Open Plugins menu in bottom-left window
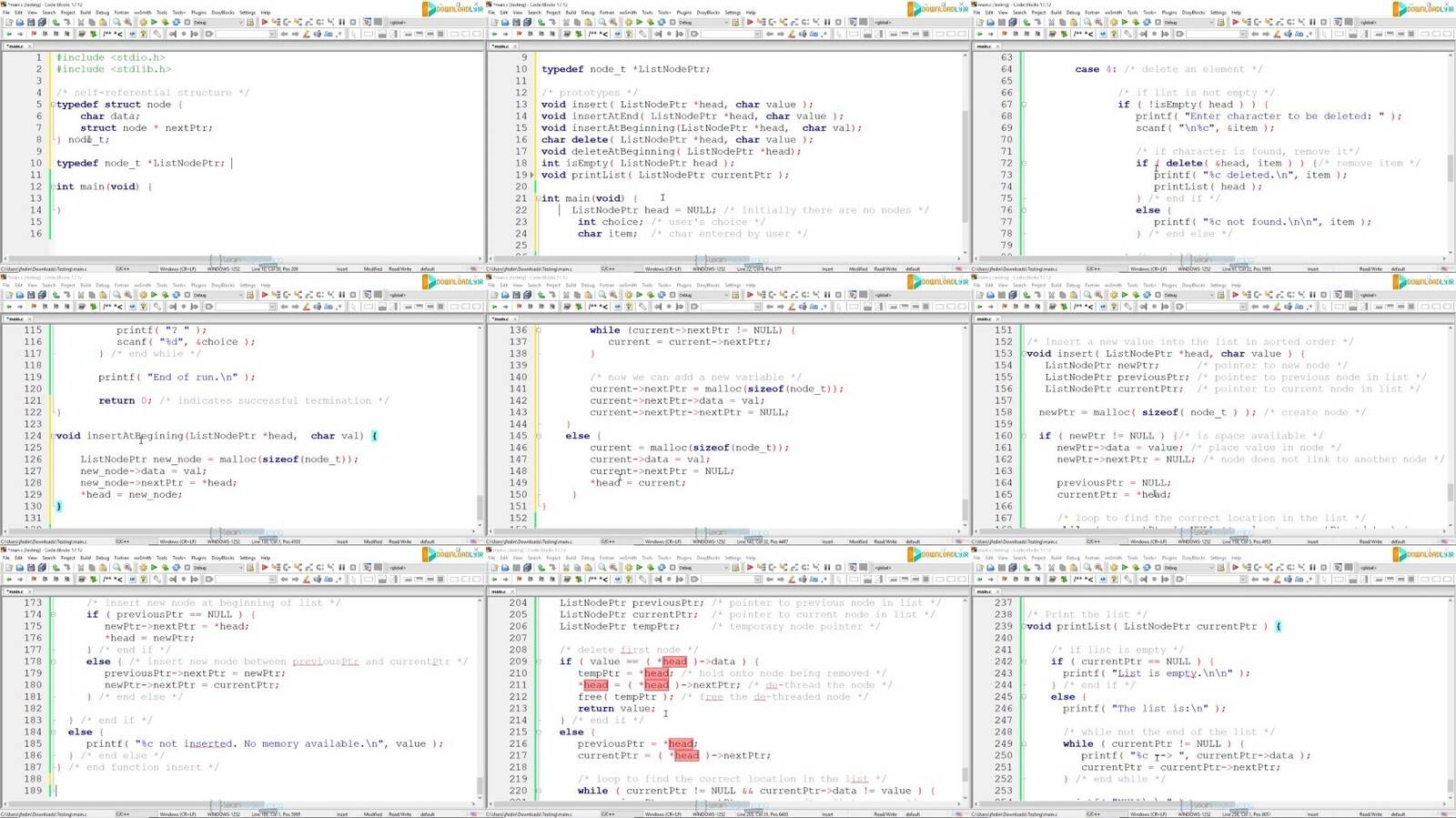 (198, 559)
